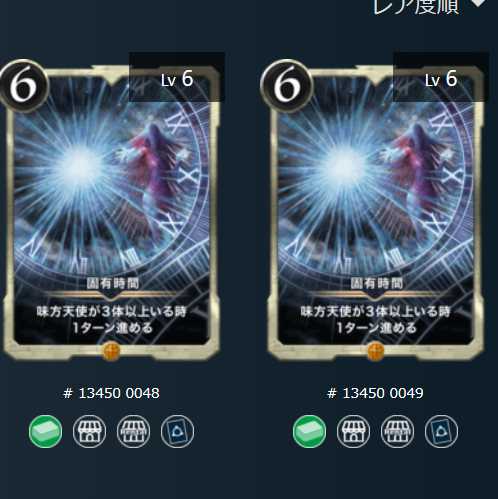Open the storefront-with-door icon under card 0048

click(89, 431)
